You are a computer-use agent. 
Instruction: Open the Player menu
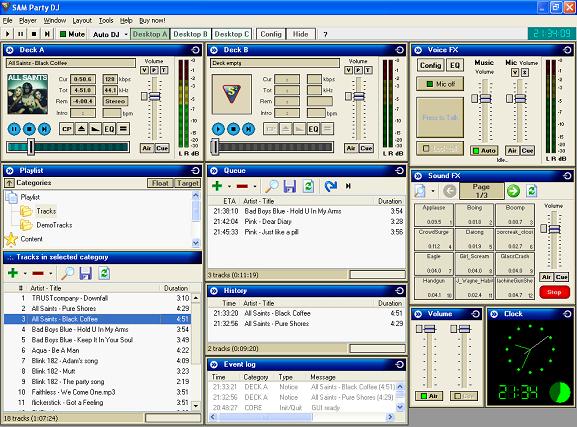click(28, 21)
